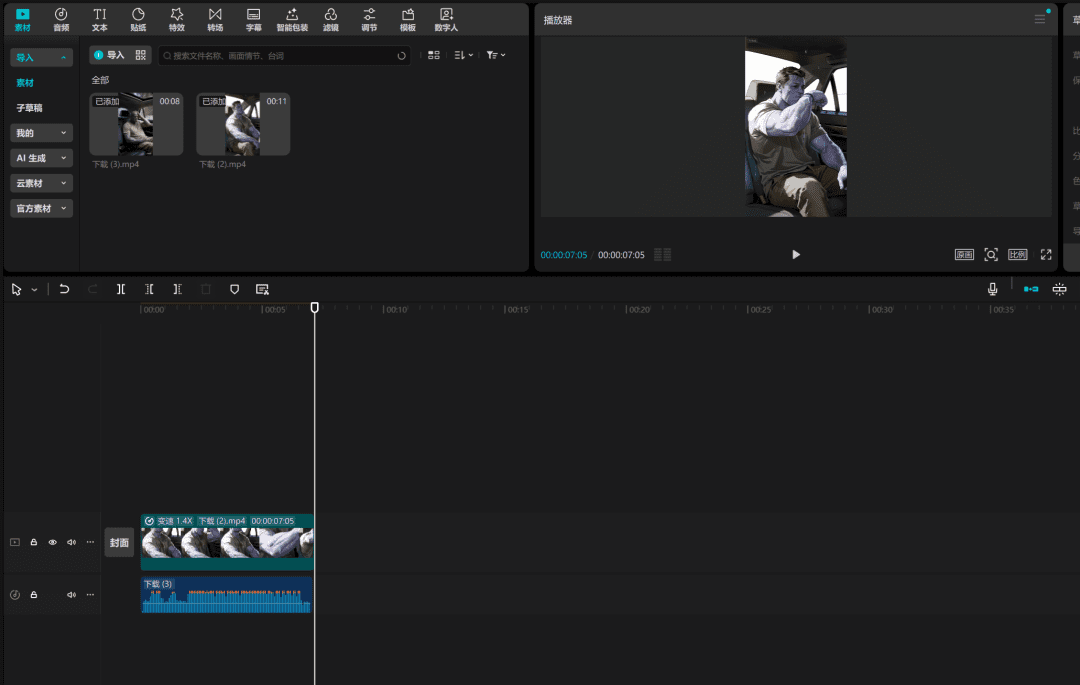Start voiceover recording with the microphone
Image resolution: width=1080 pixels, height=685 pixels.
(x=993, y=289)
